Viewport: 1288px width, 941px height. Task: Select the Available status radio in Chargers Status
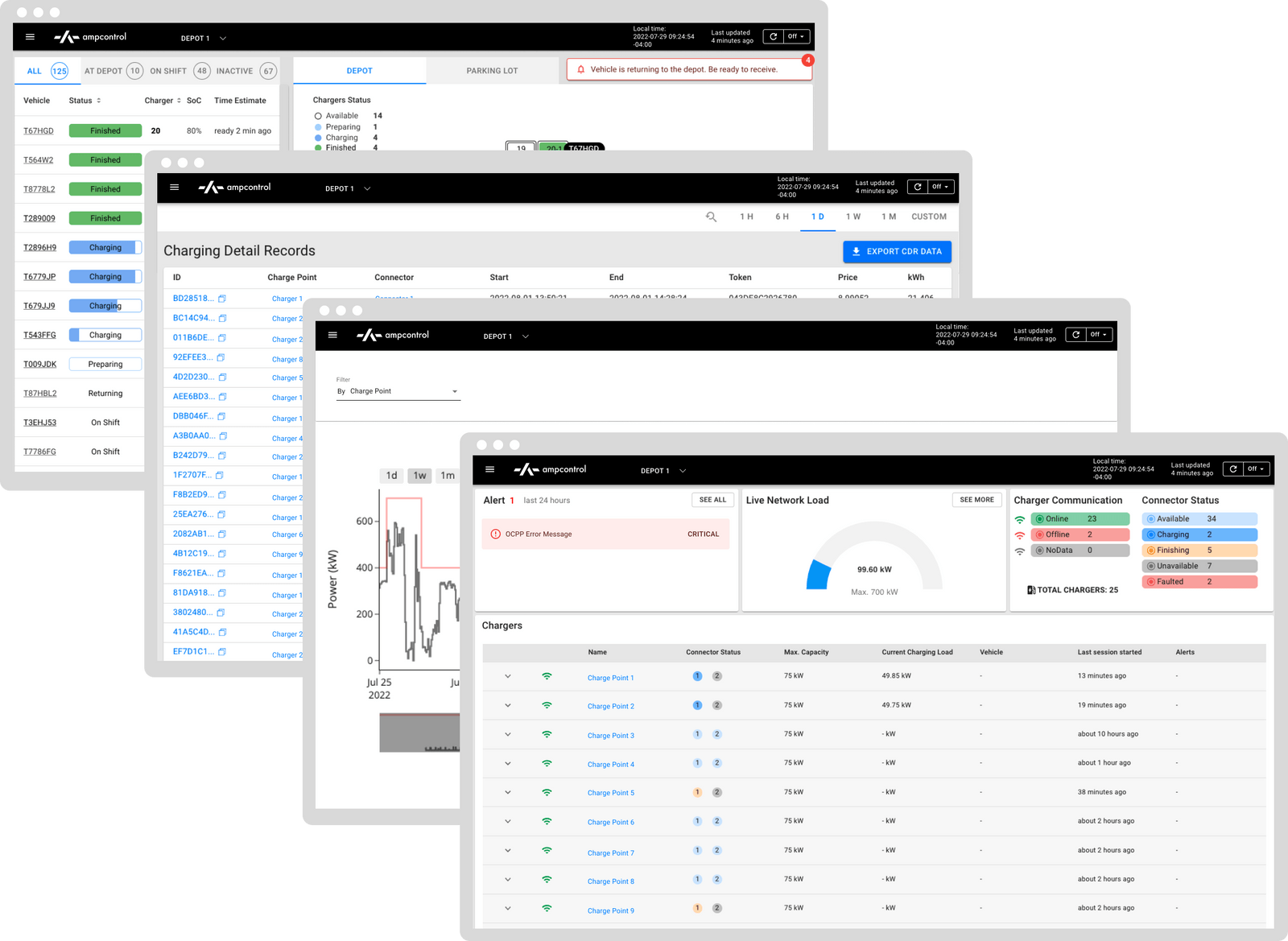pyautogui.click(x=318, y=115)
